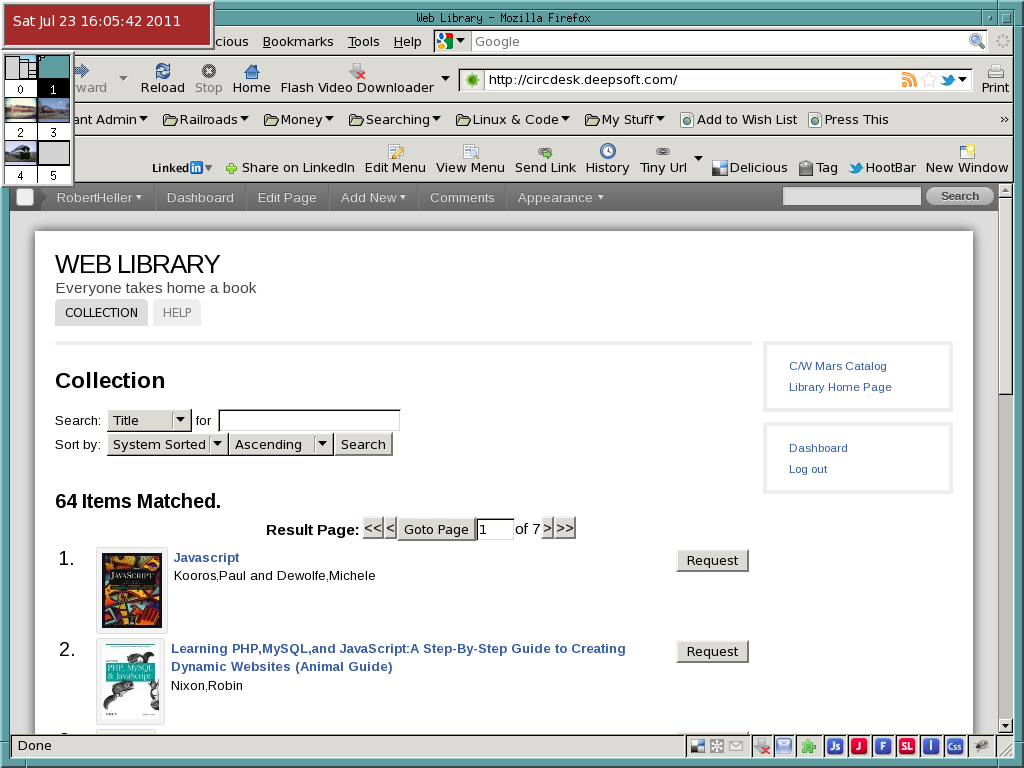Switch to the HELP tab
Viewport: 1024px width, 768px height.
(x=177, y=313)
